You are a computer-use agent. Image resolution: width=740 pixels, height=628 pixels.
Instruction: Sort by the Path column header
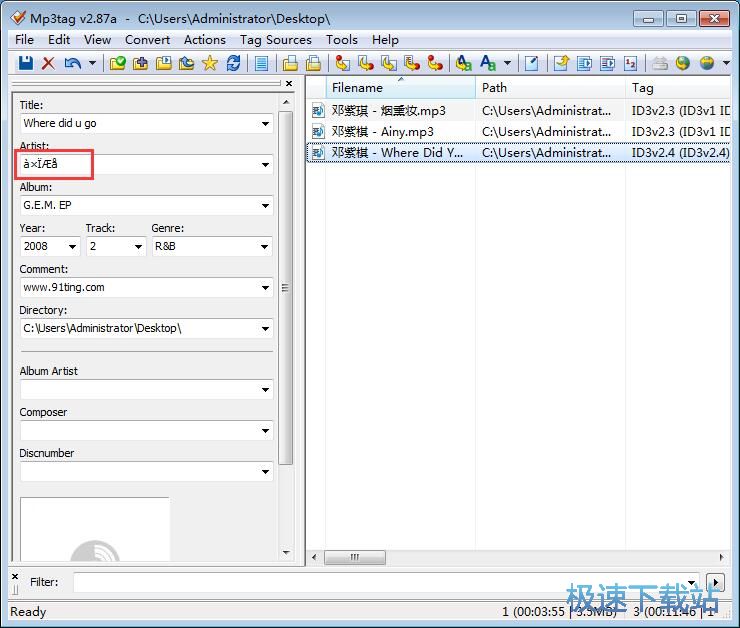[x=550, y=88]
